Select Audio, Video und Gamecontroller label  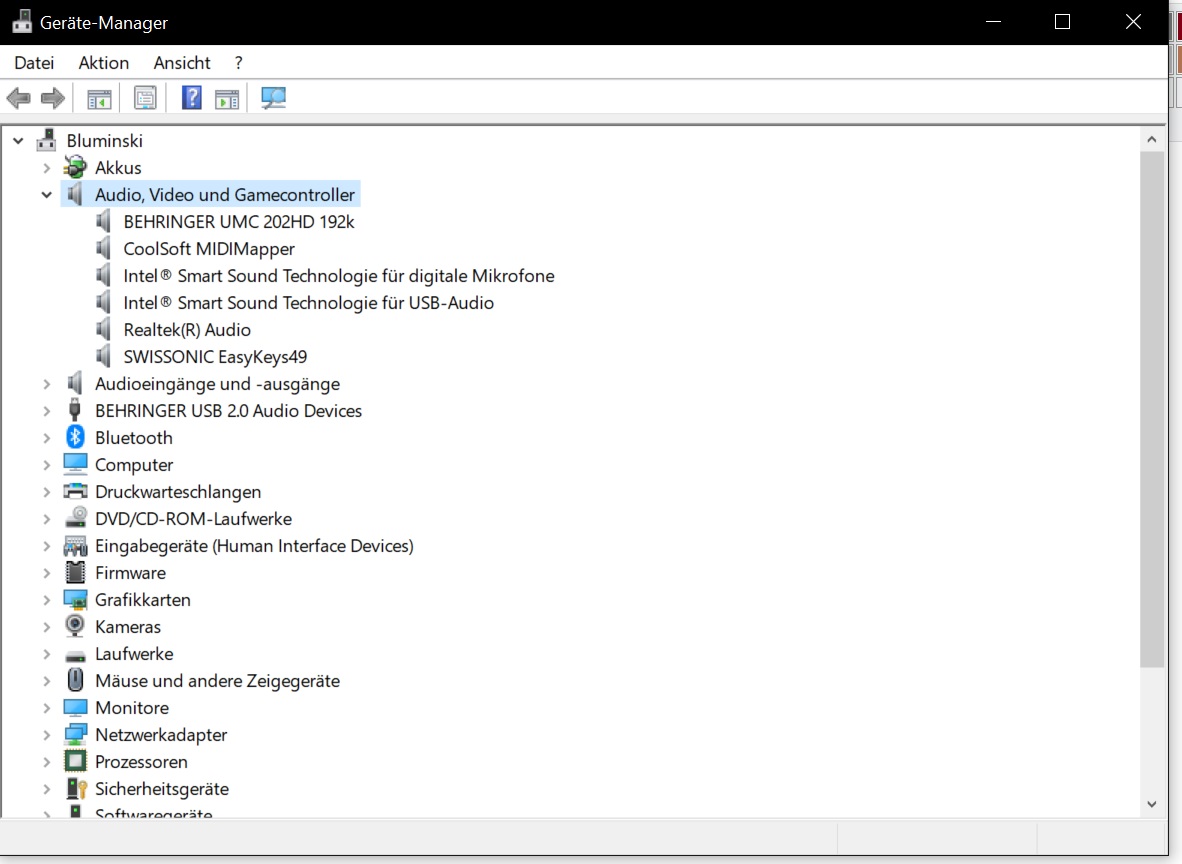click(225, 195)
